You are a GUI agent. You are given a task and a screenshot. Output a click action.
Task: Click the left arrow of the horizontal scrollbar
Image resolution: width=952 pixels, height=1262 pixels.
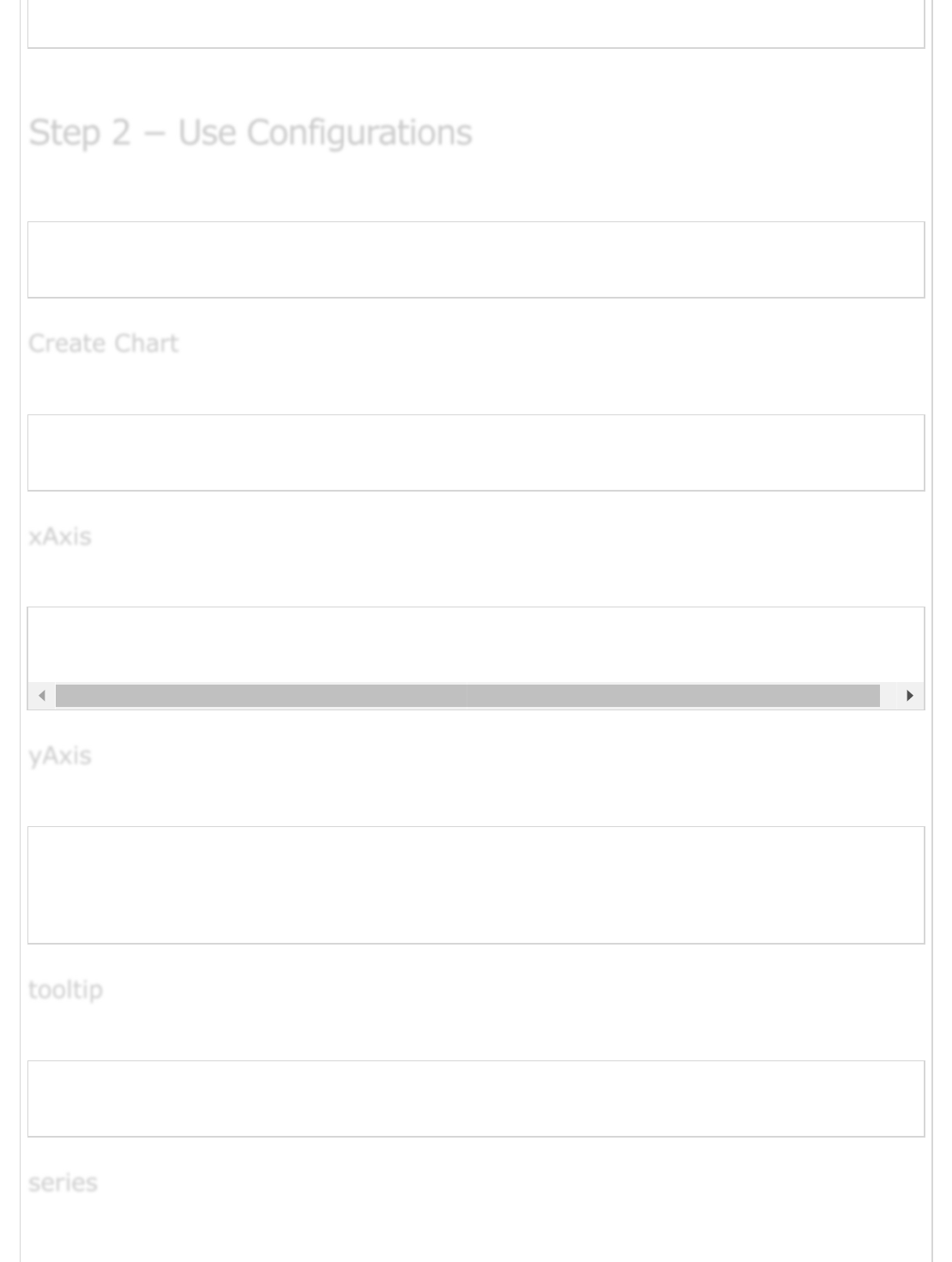(x=42, y=696)
